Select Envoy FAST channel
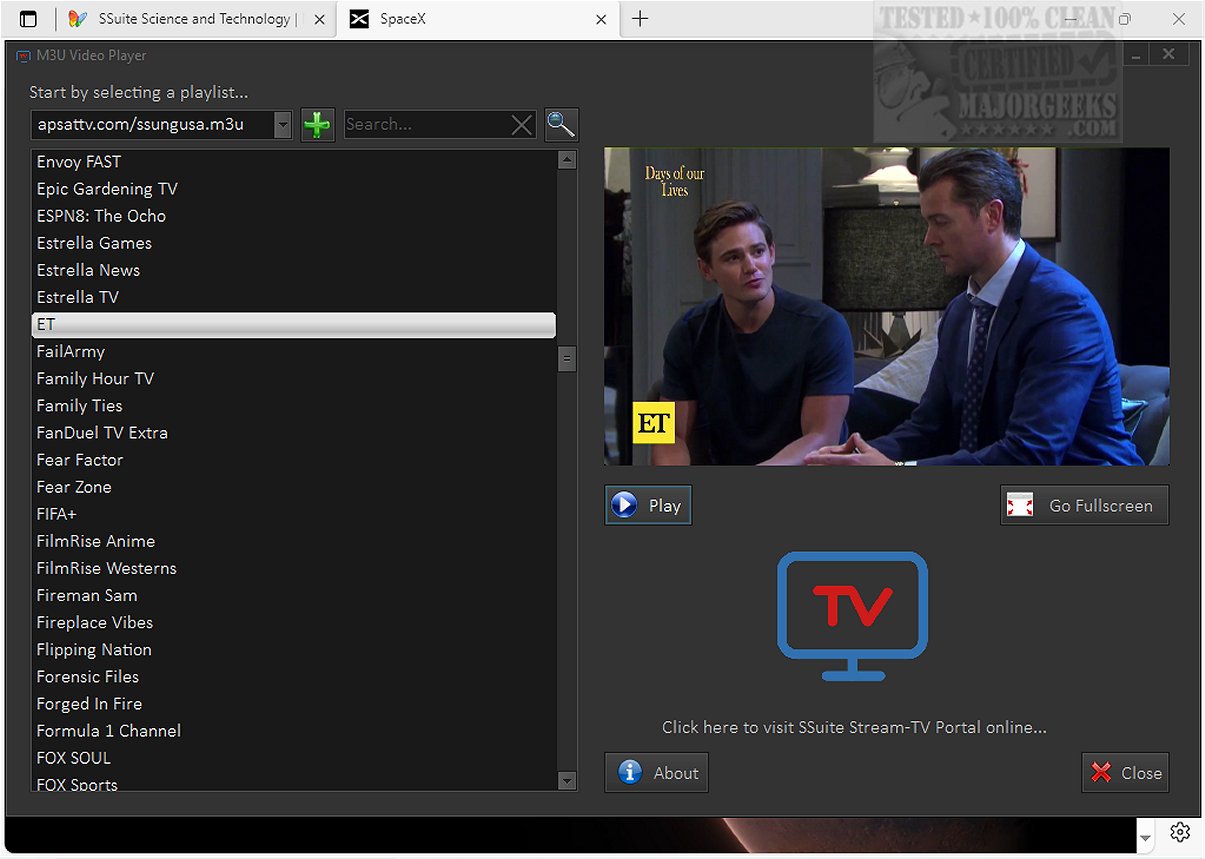 pyautogui.click(x=294, y=162)
